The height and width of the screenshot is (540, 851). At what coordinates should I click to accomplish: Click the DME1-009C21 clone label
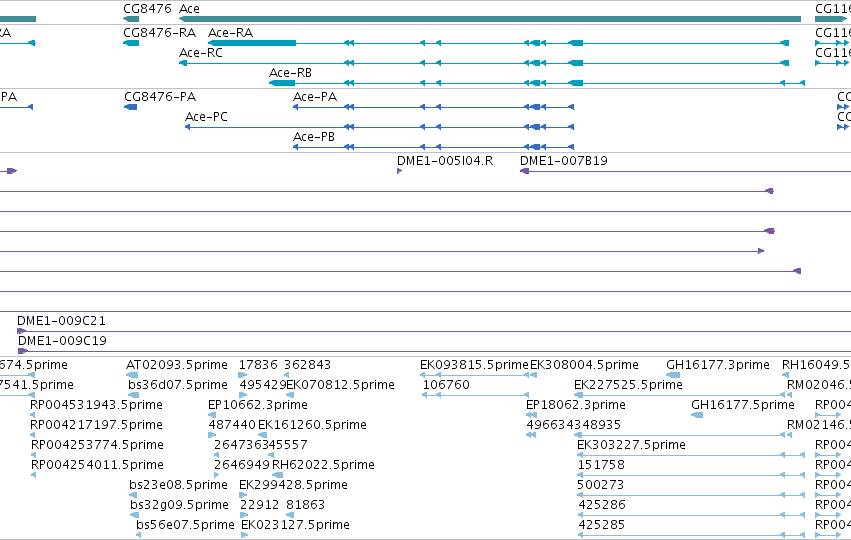pyautogui.click(x=61, y=321)
